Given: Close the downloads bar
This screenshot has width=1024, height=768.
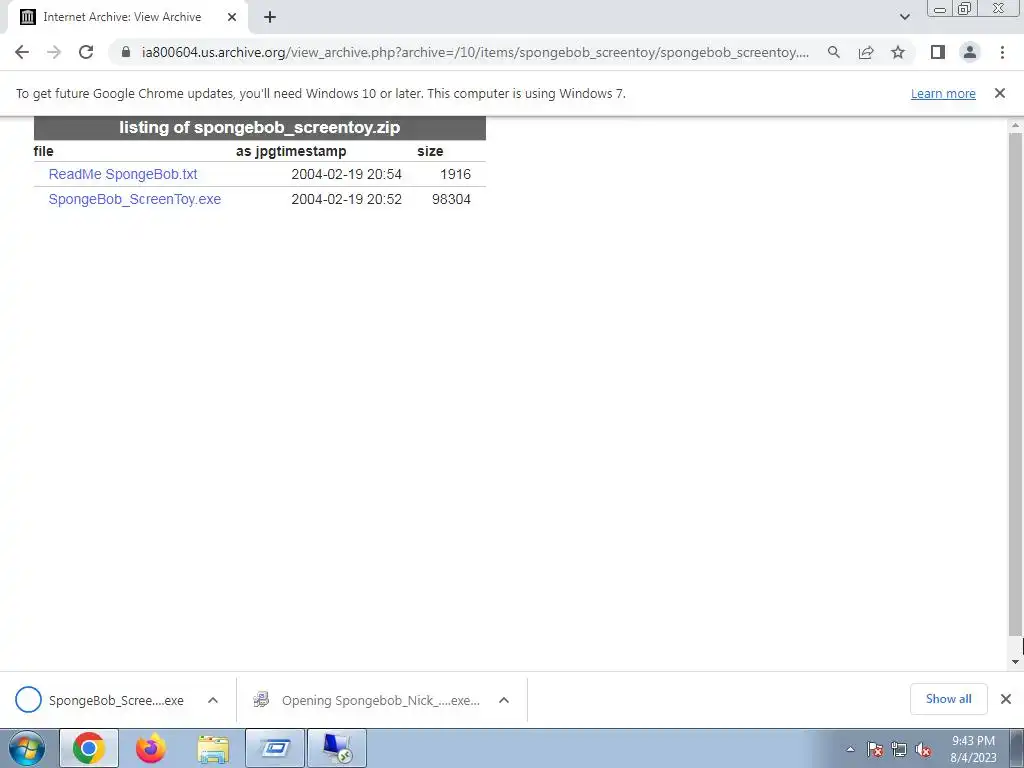Looking at the screenshot, I should 1006,699.
